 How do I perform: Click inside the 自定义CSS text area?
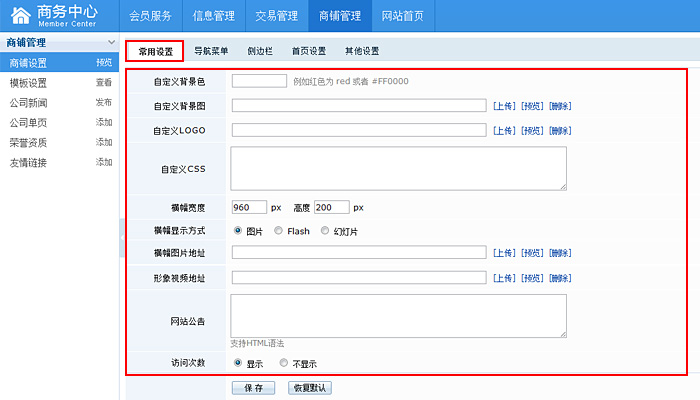tap(398, 168)
